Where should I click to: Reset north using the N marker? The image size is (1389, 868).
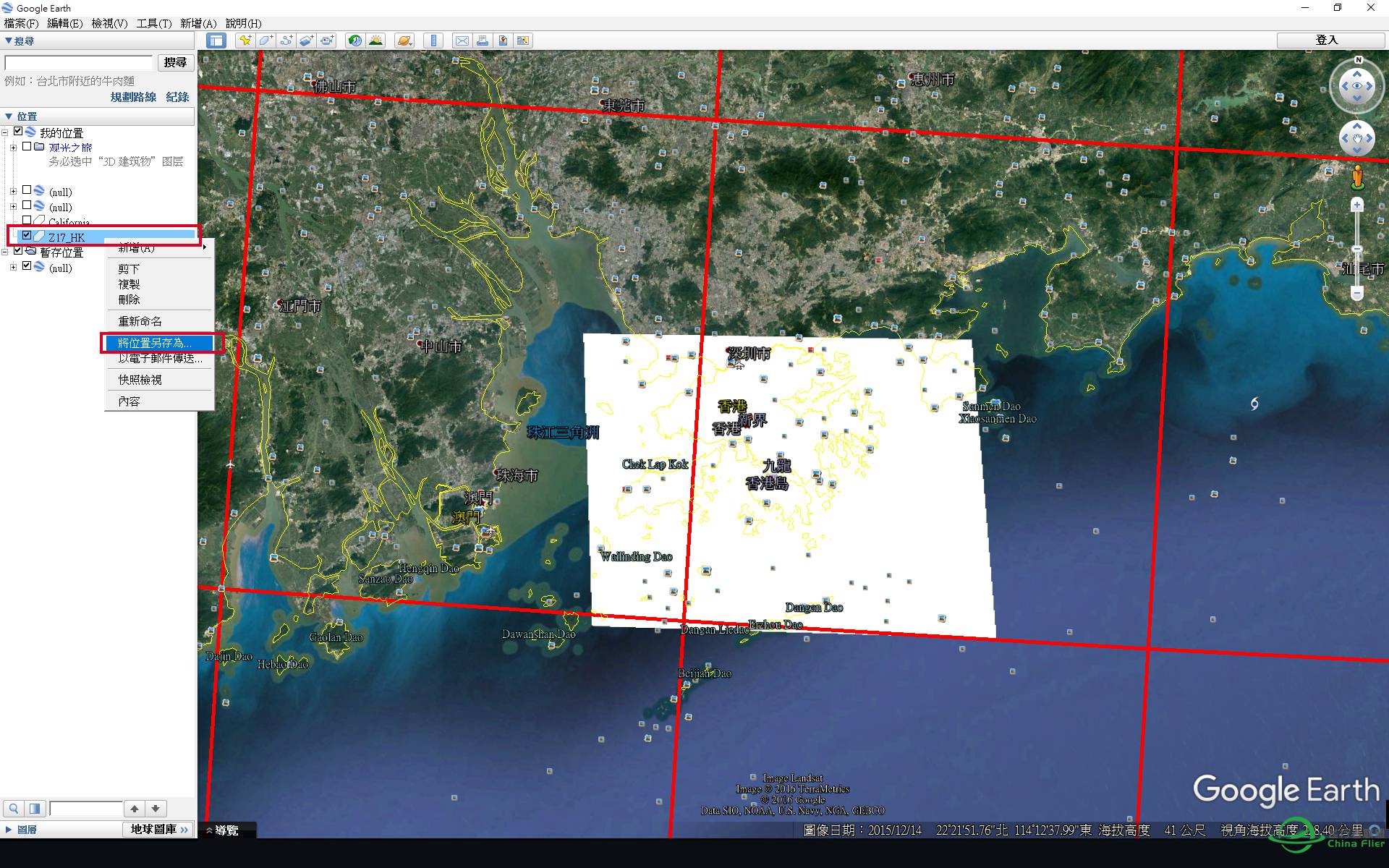click(1358, 60)
